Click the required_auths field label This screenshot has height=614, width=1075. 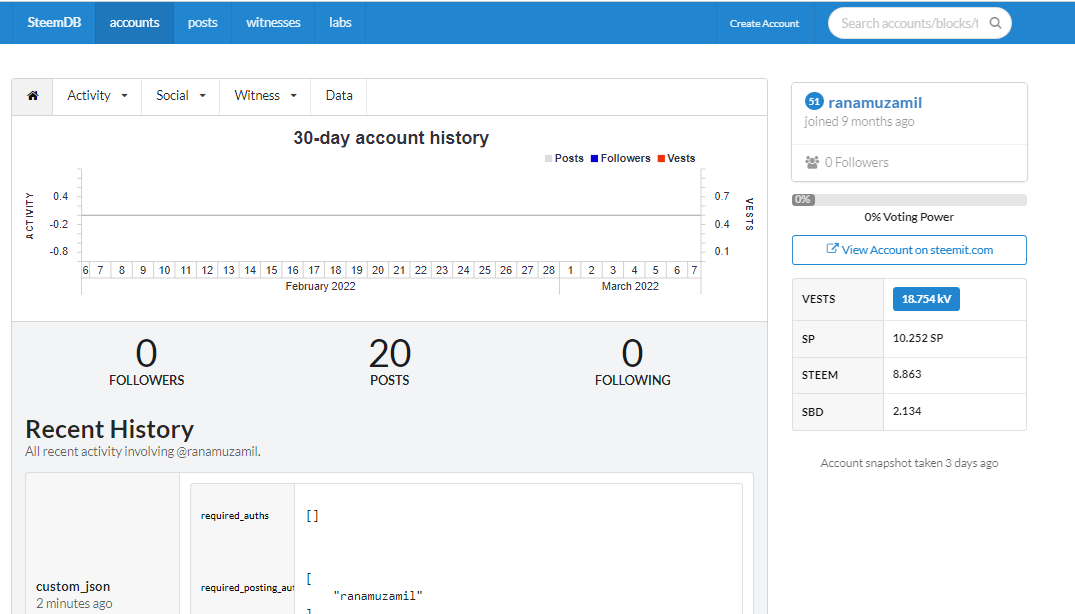pyautogui.click(x=234, y=516)
